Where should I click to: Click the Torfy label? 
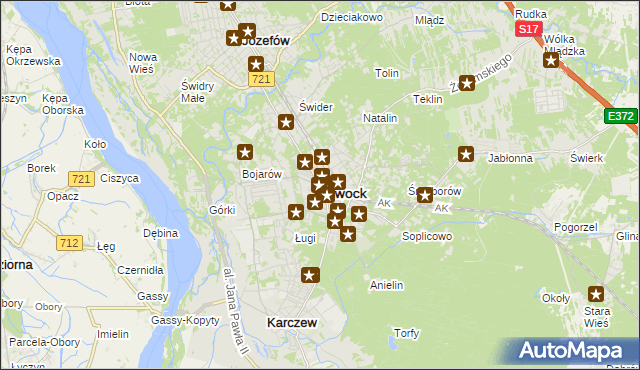click(x=407, y=333)
